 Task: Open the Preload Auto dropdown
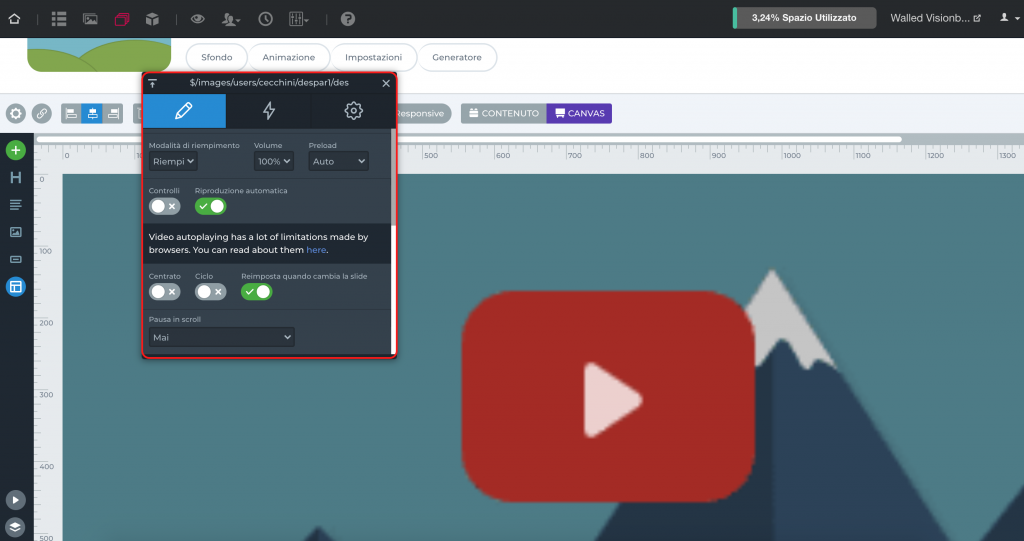tap(338, 161)
